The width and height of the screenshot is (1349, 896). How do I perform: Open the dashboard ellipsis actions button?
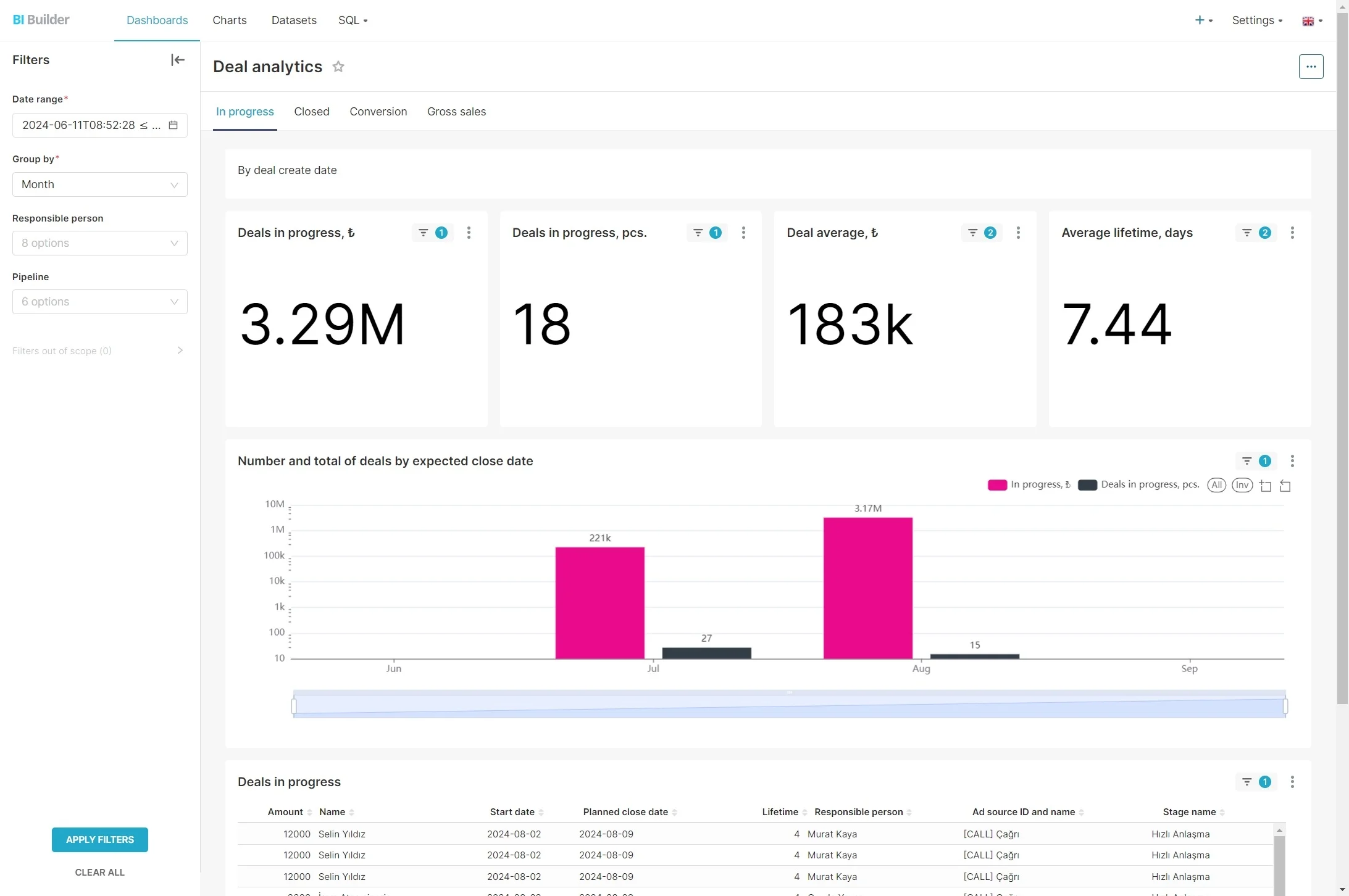(1311, 67)
